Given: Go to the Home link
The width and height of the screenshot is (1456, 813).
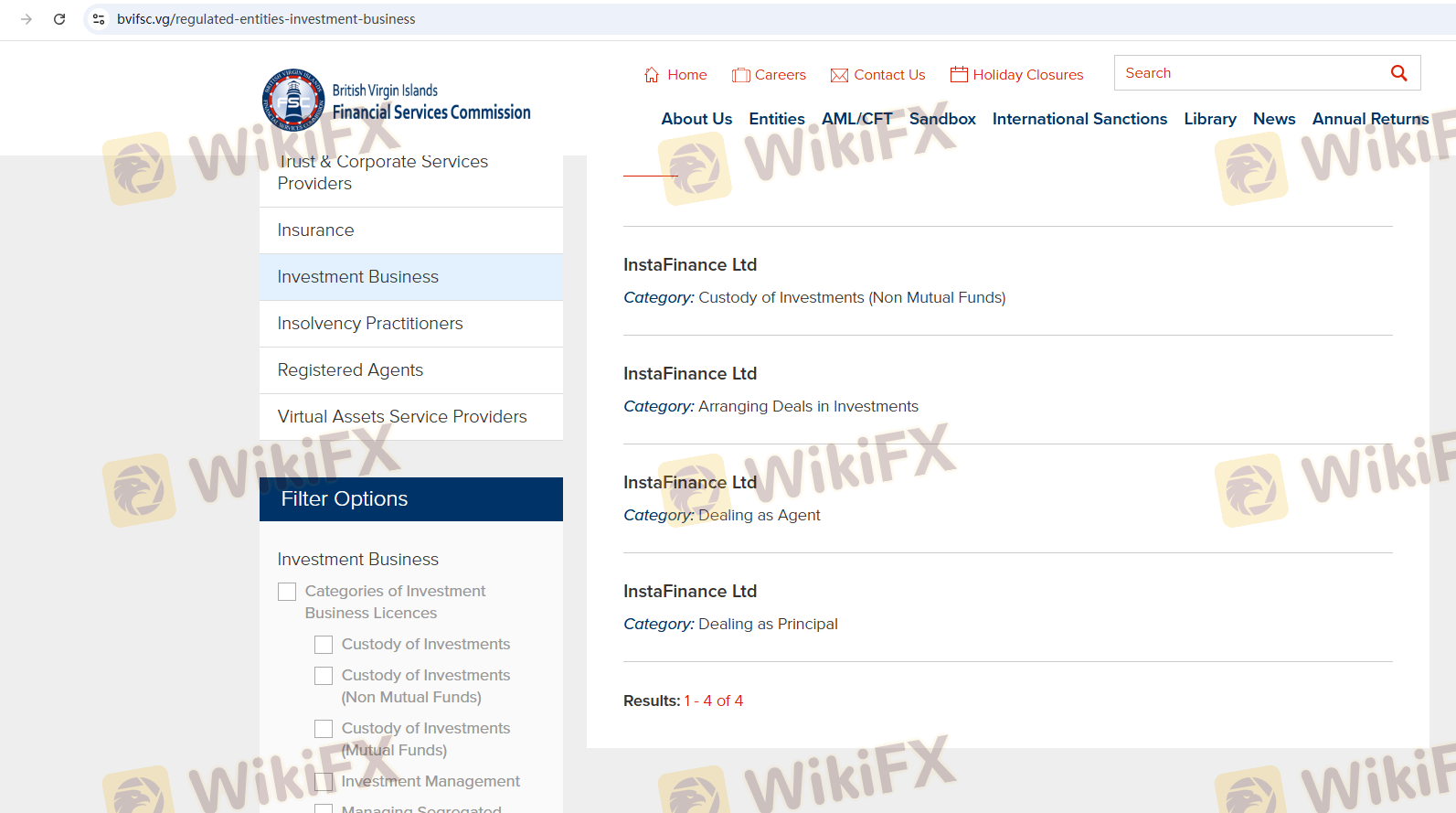Looking at the screenshot, I should [x=687, y=75].
